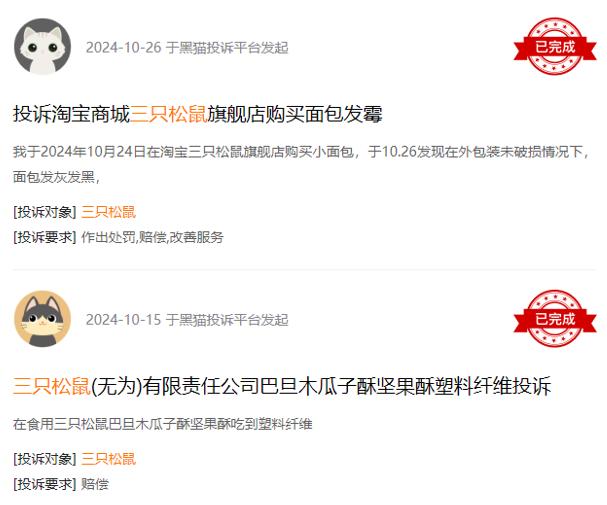Click first [投诉要求] label
This screenshot has width=607, height=505.
pos(45,237)
